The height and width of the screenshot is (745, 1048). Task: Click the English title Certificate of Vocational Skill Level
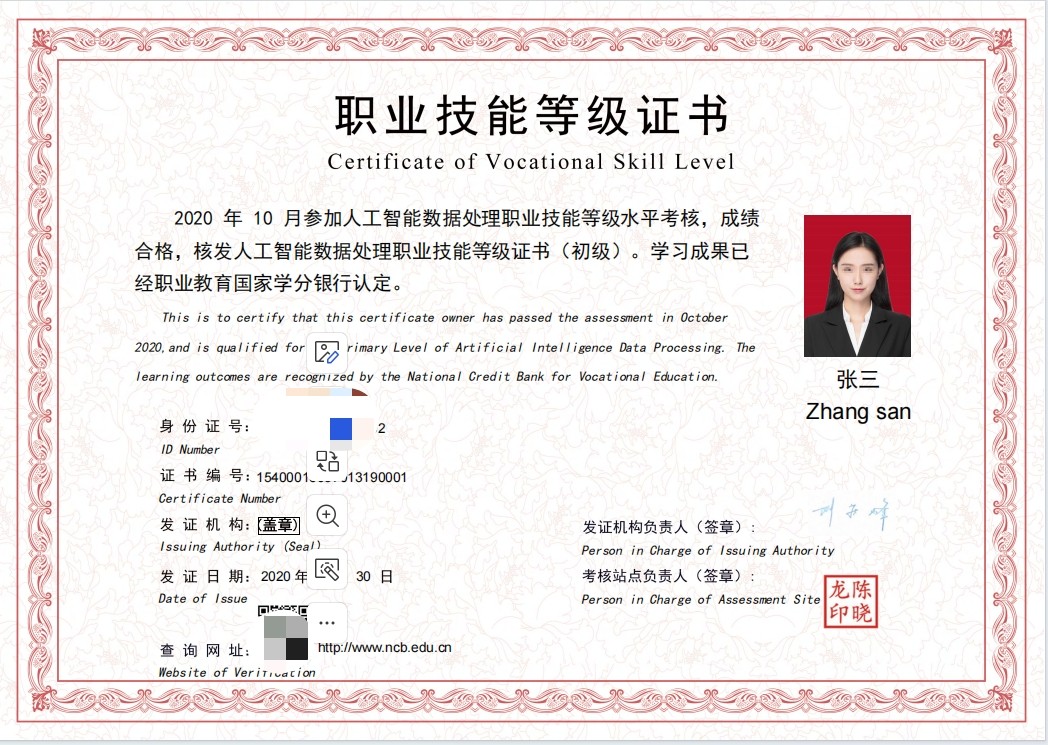(x=531, y=162)
